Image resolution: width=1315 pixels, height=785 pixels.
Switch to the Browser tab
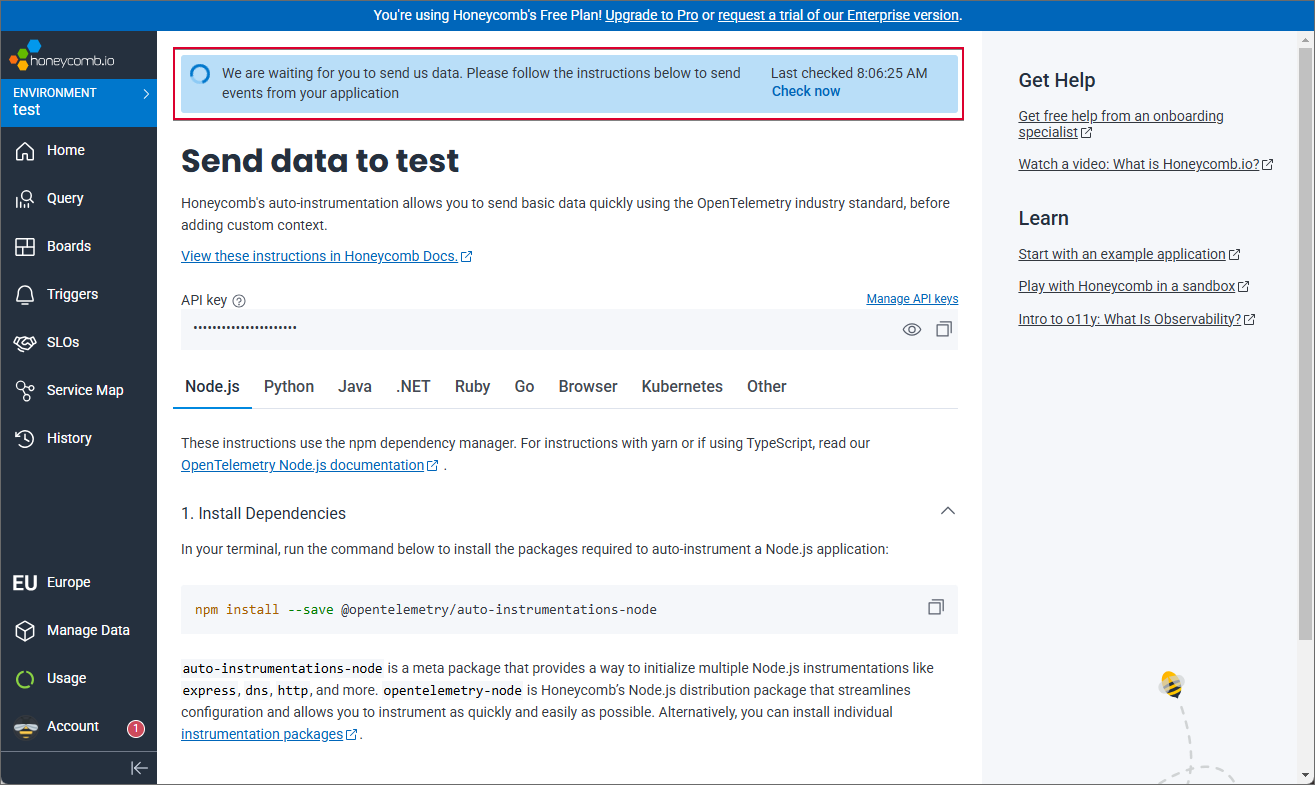point(588,387)
